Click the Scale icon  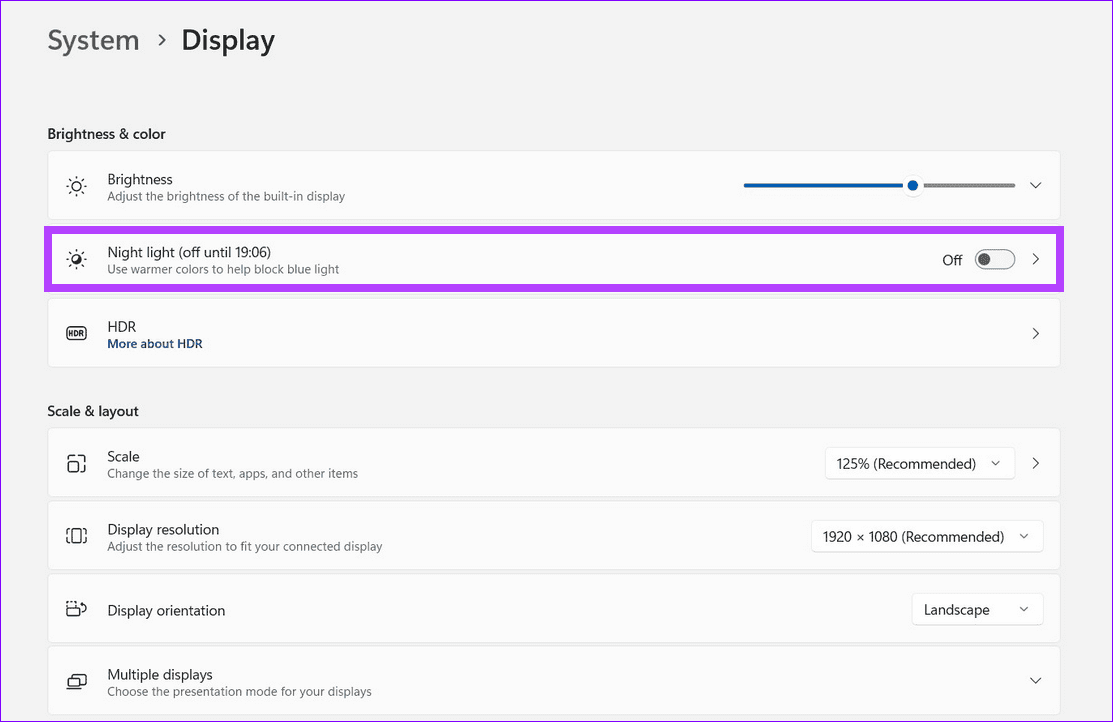tap(77, 464)
